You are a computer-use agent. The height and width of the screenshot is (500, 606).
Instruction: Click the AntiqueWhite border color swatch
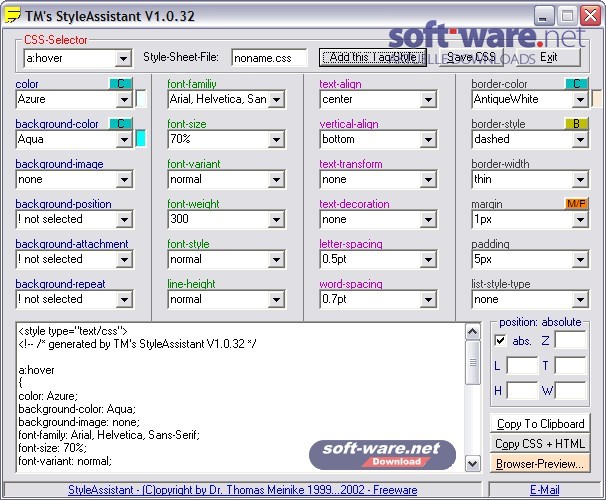[597, 99]
